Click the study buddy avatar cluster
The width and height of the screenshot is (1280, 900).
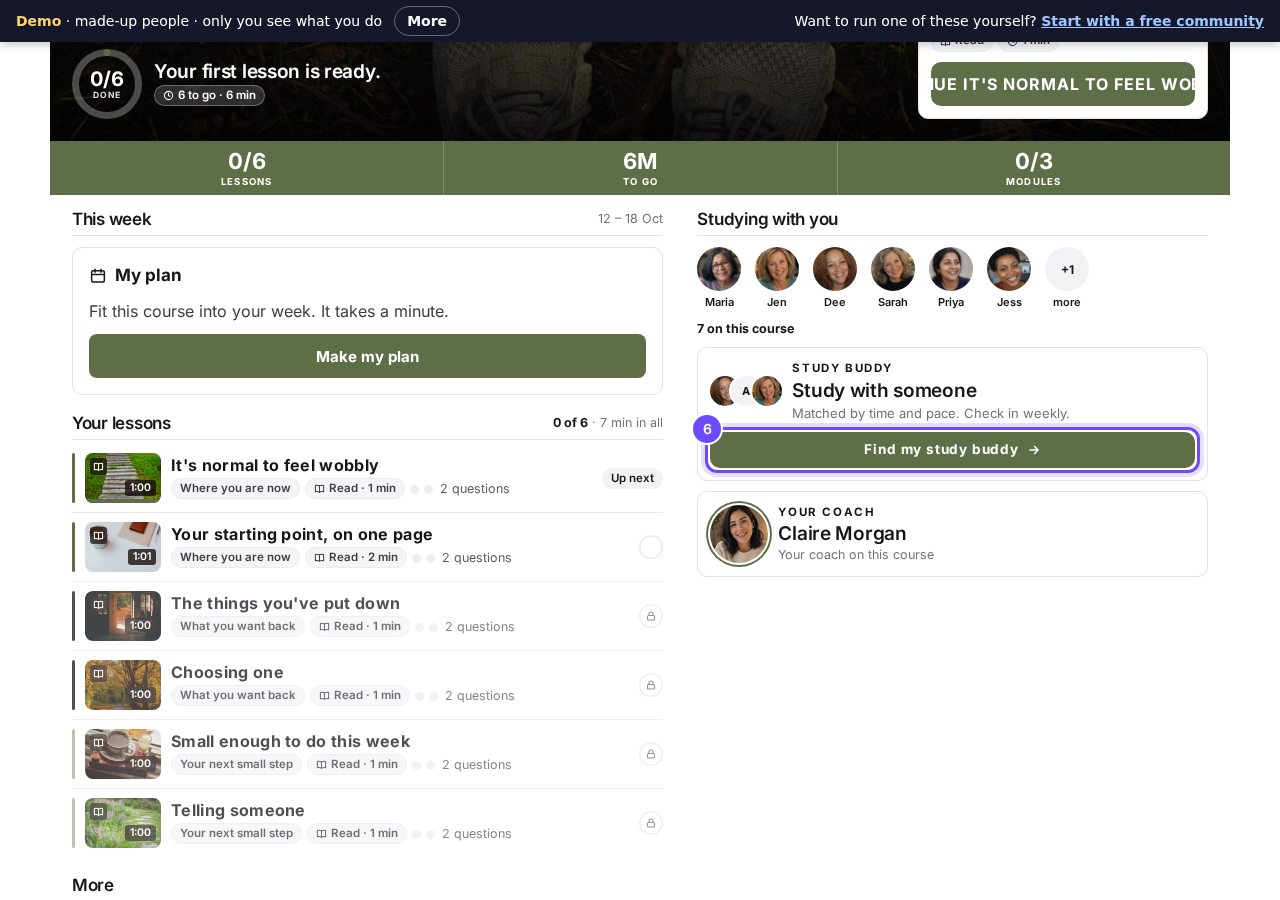click(x=746, y=391)
